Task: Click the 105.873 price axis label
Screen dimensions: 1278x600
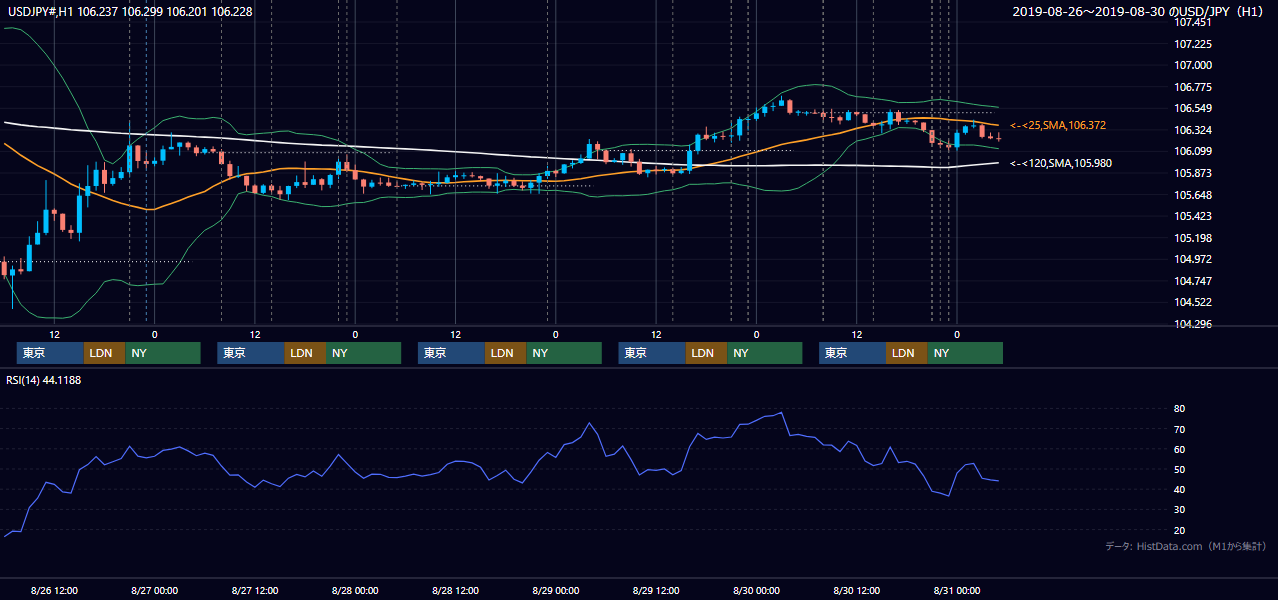Action: tap(1193, 173)
